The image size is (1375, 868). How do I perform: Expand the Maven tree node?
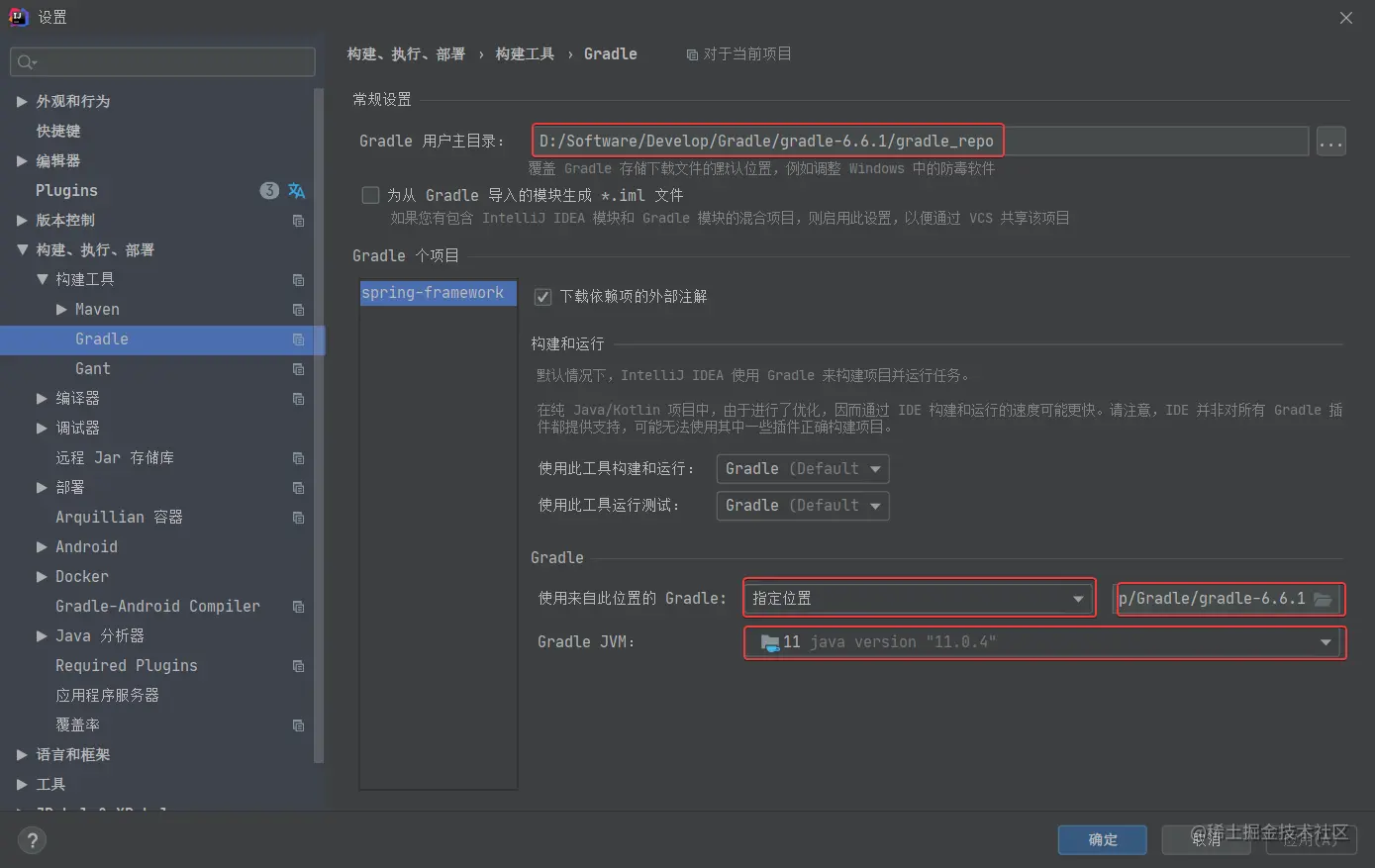[x=61, y=309]
